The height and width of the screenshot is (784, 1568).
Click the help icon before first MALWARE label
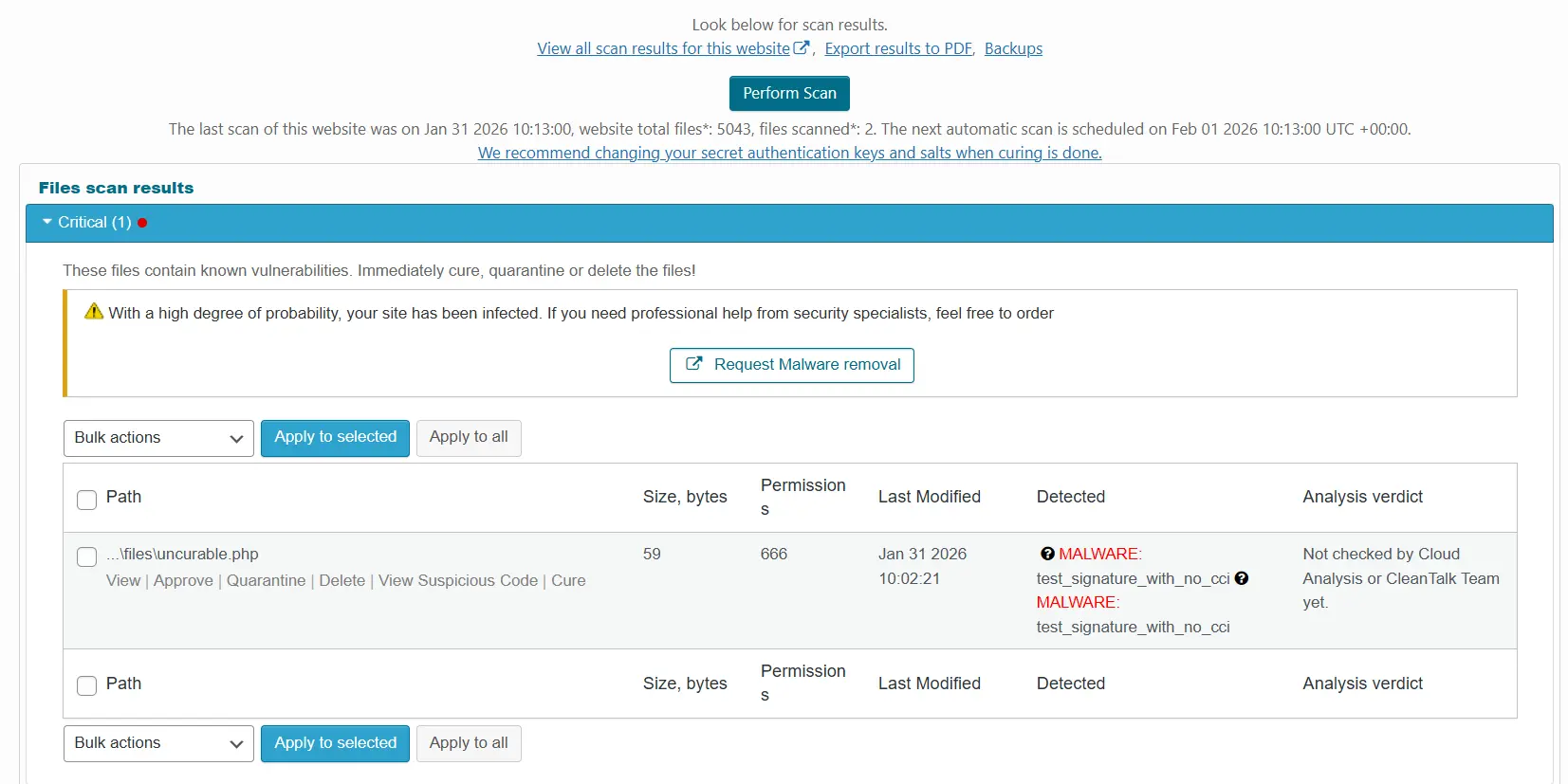point(1047,555)
